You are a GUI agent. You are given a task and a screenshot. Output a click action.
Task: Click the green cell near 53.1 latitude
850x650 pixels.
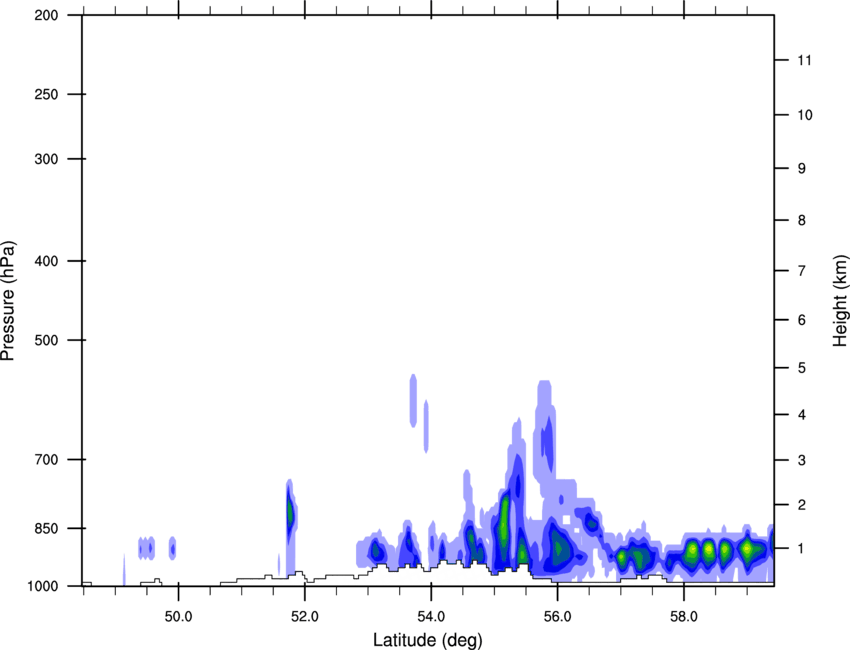click(375, 553)
